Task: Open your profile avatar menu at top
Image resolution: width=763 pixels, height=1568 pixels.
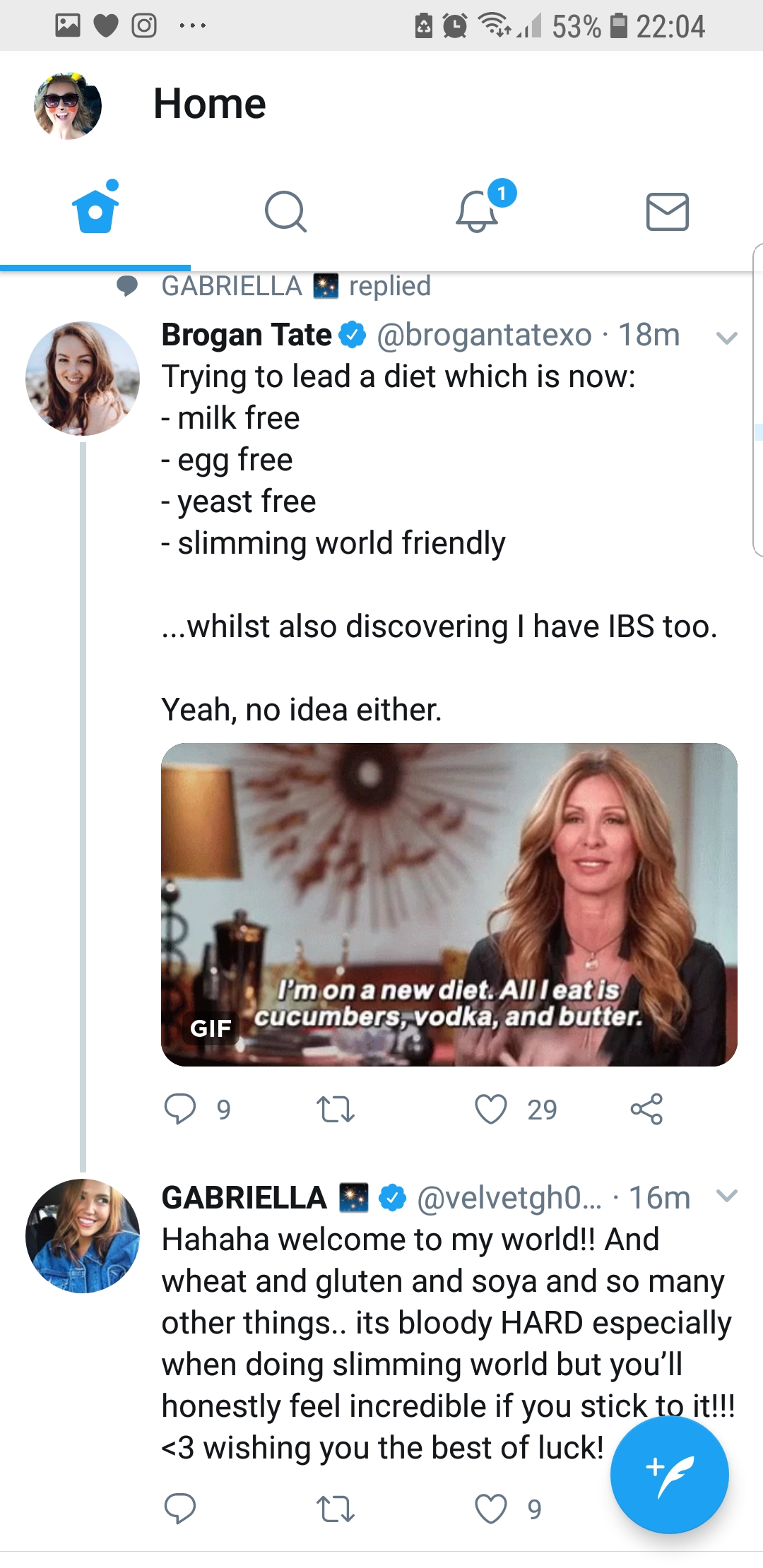Action: (68, 106)
